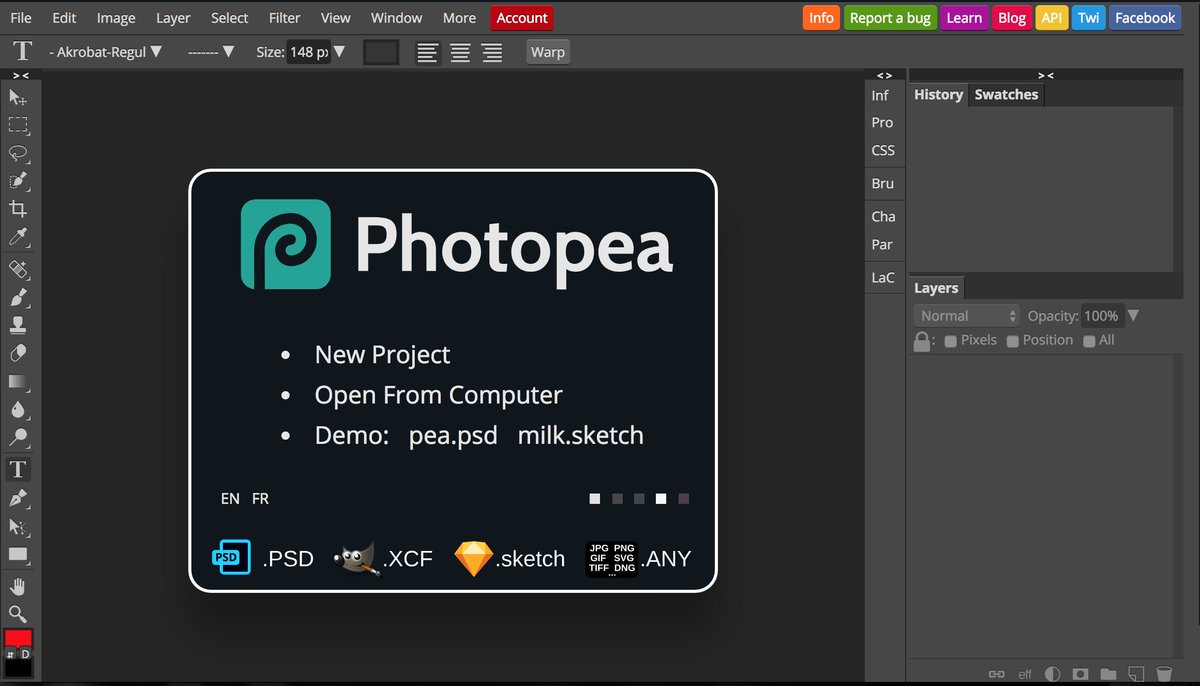Select the Eraser tool
The height and width of the screenshot is (686, 1200).
pyautogui.click(x=18, y=353)
